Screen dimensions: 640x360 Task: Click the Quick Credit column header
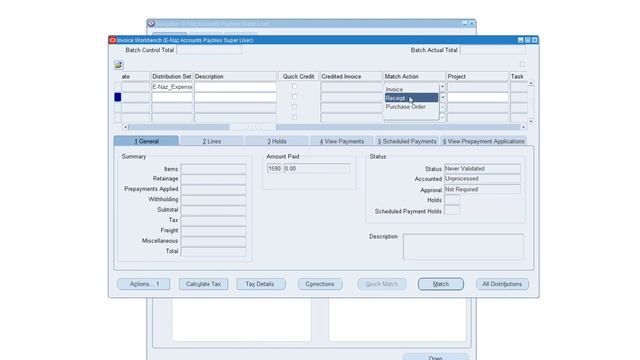click(298, 76)
